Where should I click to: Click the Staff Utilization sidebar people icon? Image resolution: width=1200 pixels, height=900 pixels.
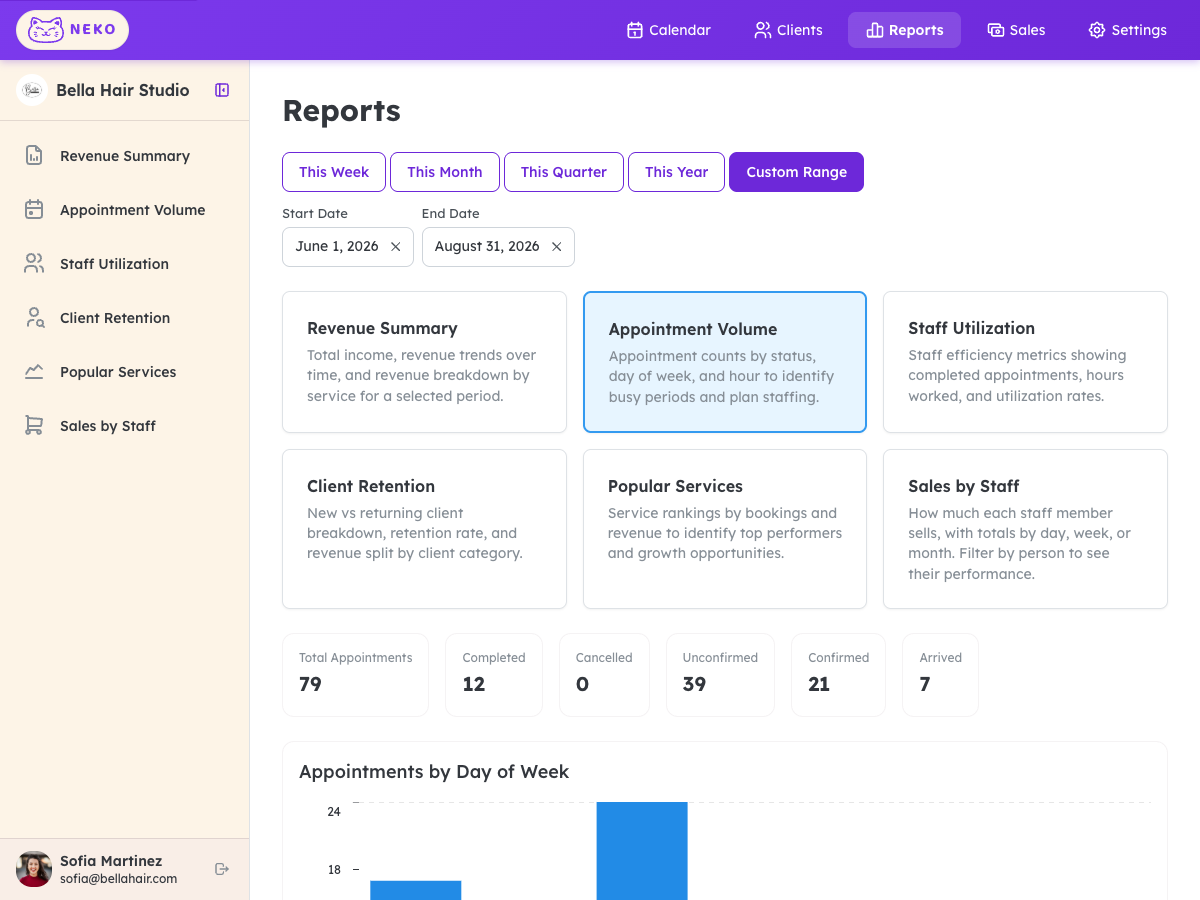(x=34, y=263)
